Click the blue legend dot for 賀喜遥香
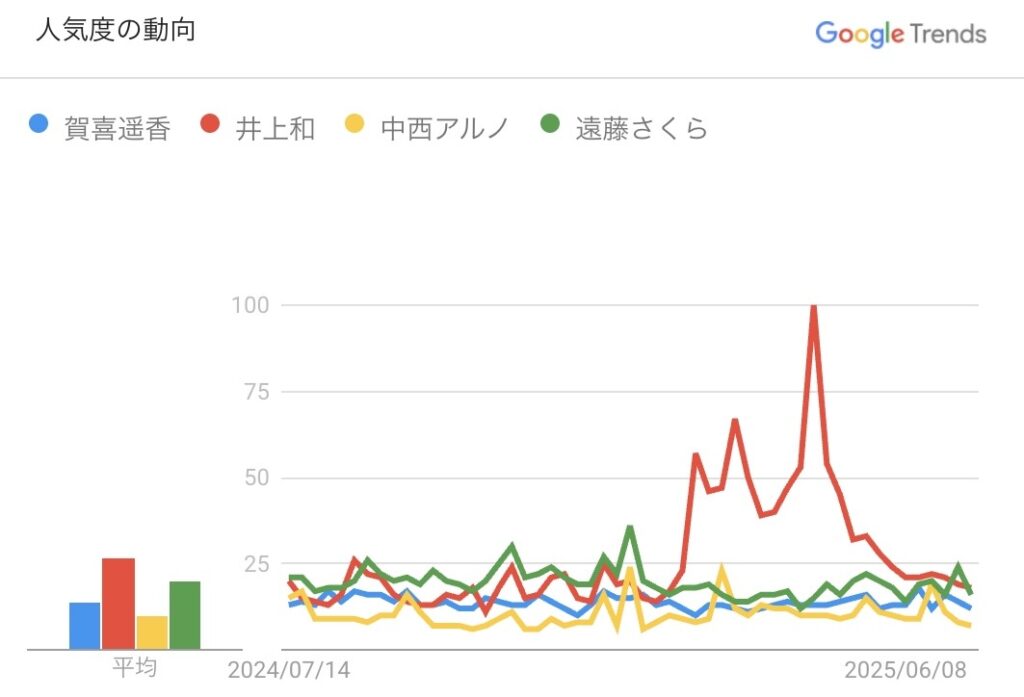The image size is (1024, 697). coord(39,123)
